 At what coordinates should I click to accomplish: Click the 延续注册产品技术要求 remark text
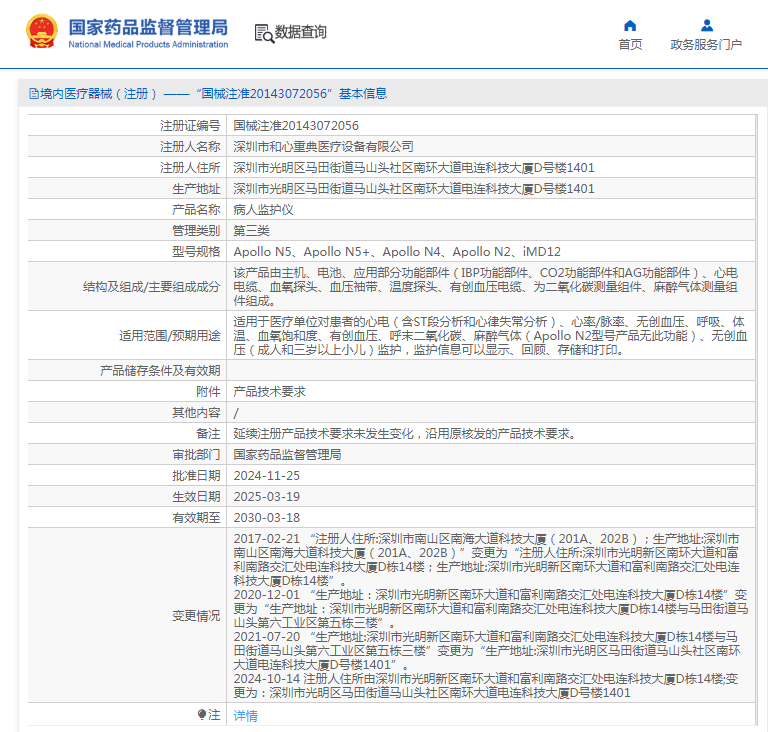[x=407, y=434]
